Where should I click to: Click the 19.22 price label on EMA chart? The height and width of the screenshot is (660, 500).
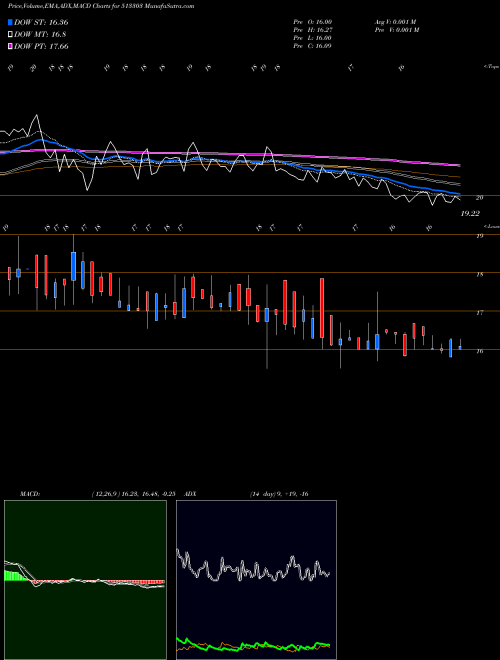470,214
